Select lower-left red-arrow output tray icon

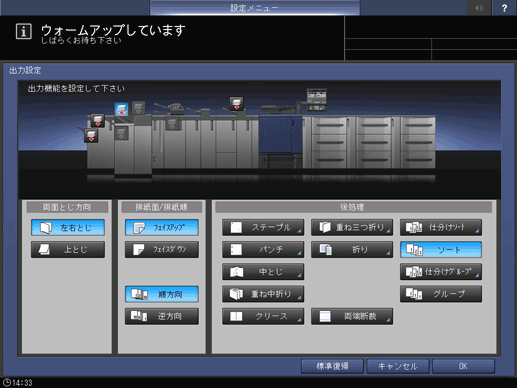coord(91,136)
